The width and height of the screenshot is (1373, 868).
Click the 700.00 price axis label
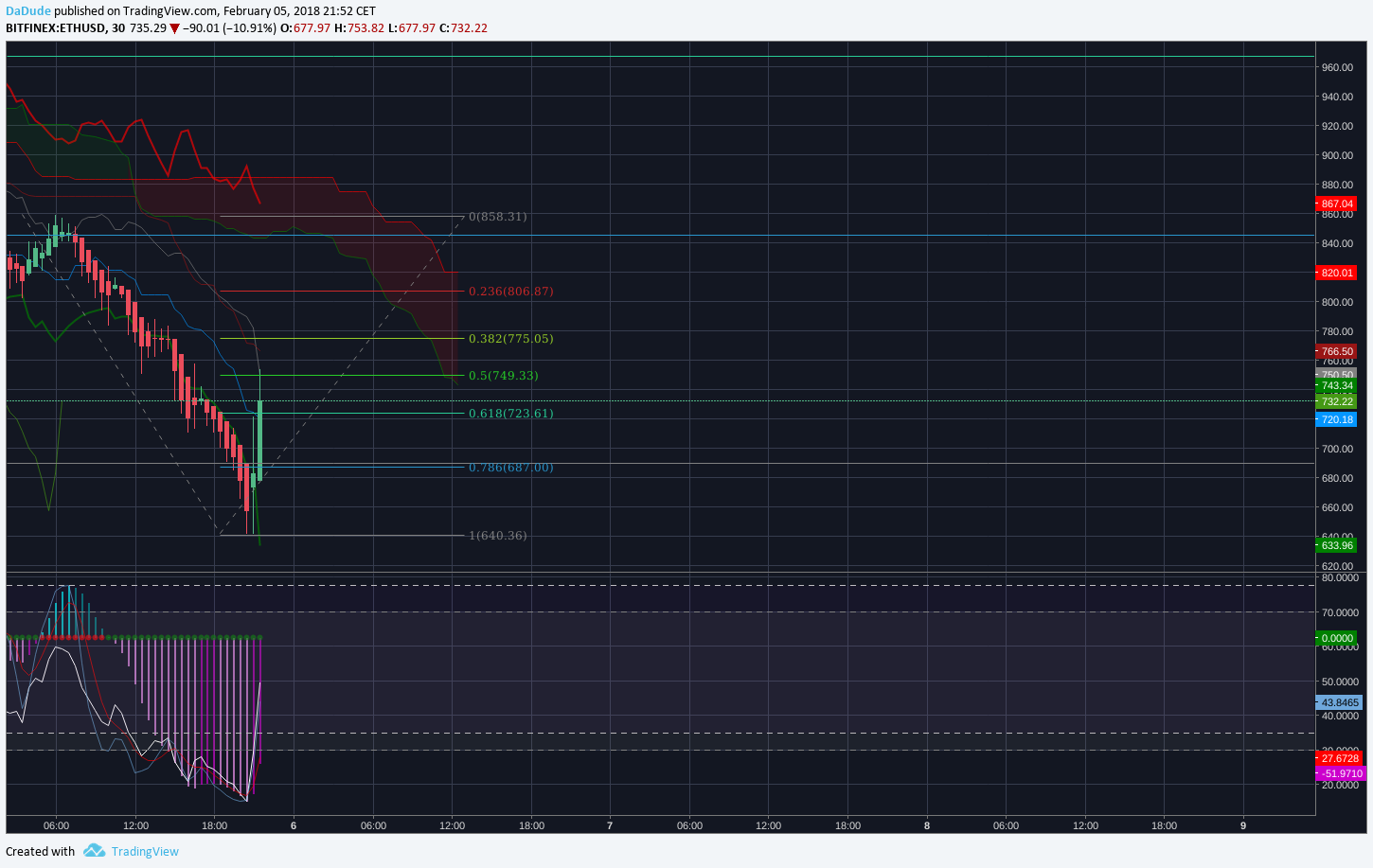[x=1337, y=449]
